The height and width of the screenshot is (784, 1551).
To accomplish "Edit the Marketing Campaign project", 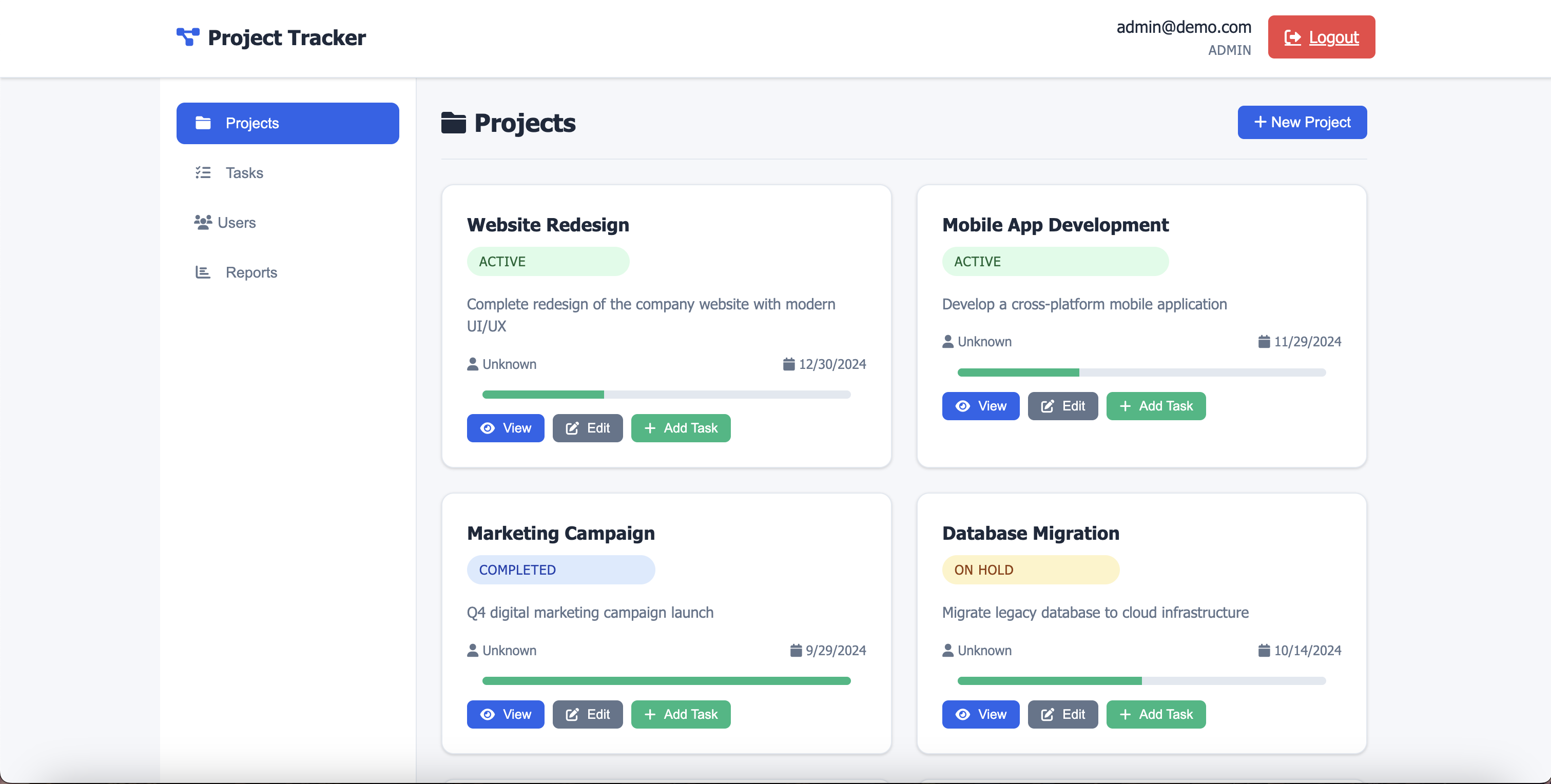I will pos(587,714).
